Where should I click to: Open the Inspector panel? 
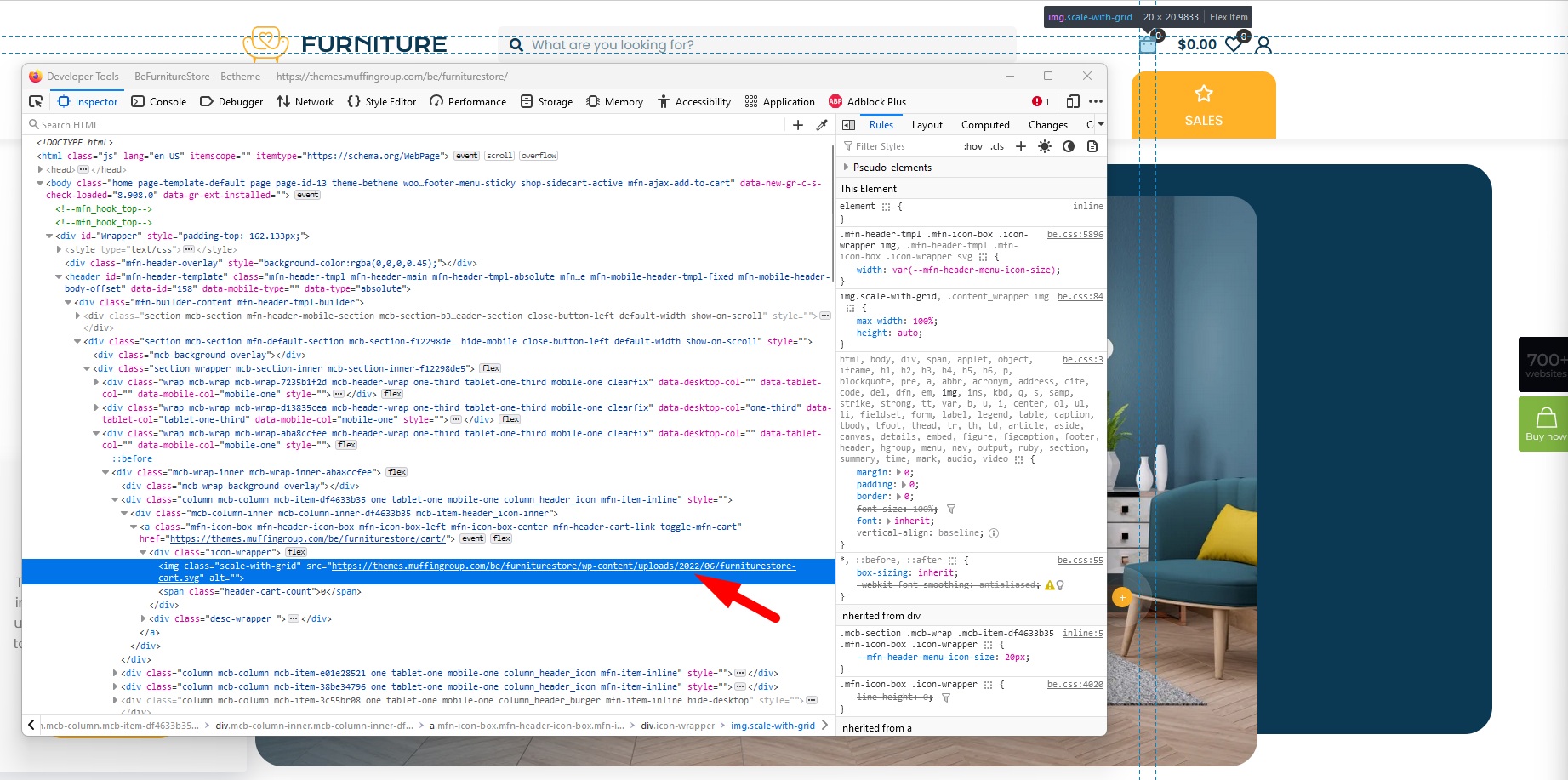pos(88,101)
